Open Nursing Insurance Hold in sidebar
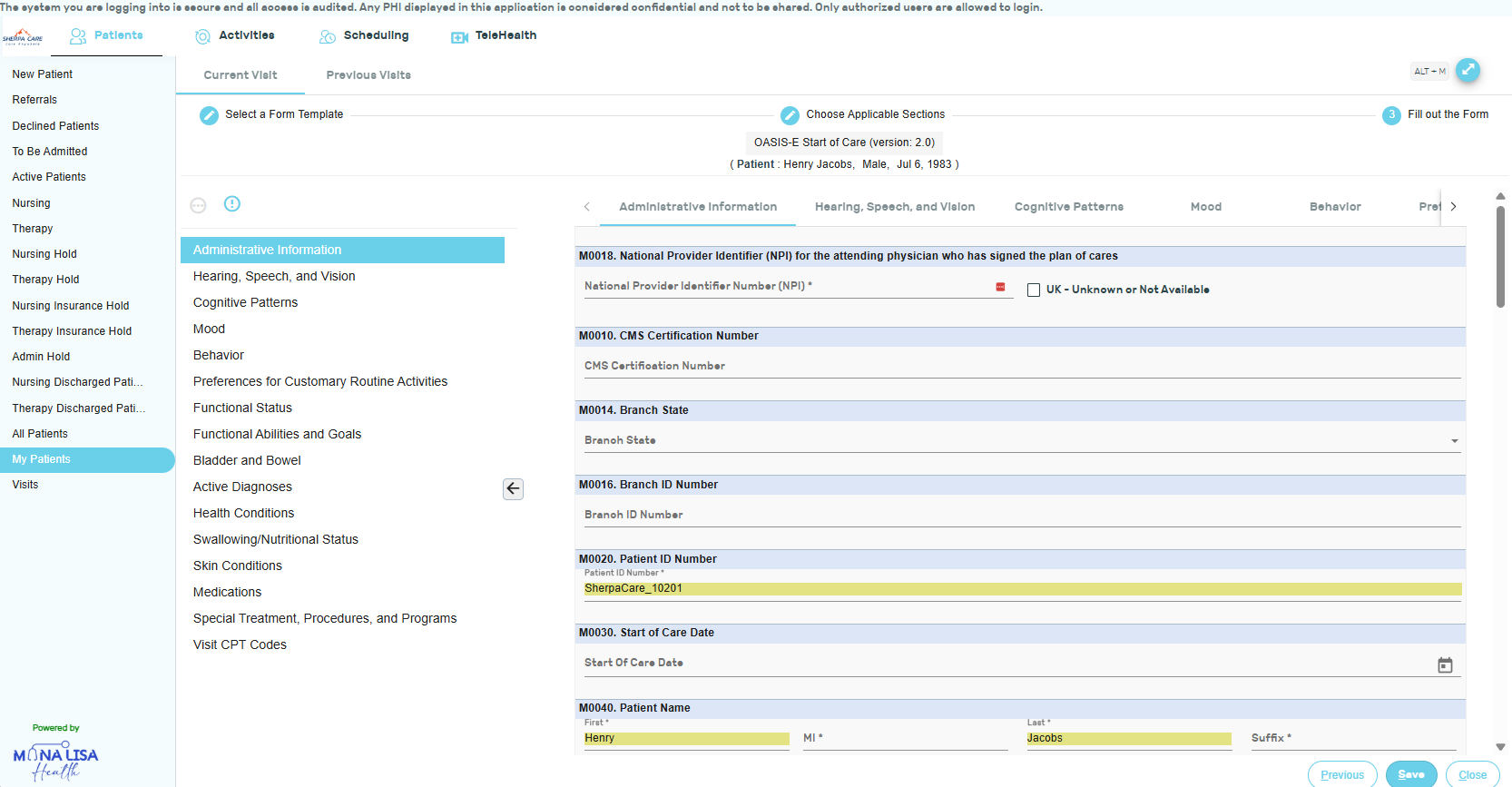This screenshot has width=1512, height=787. point(71,306)
